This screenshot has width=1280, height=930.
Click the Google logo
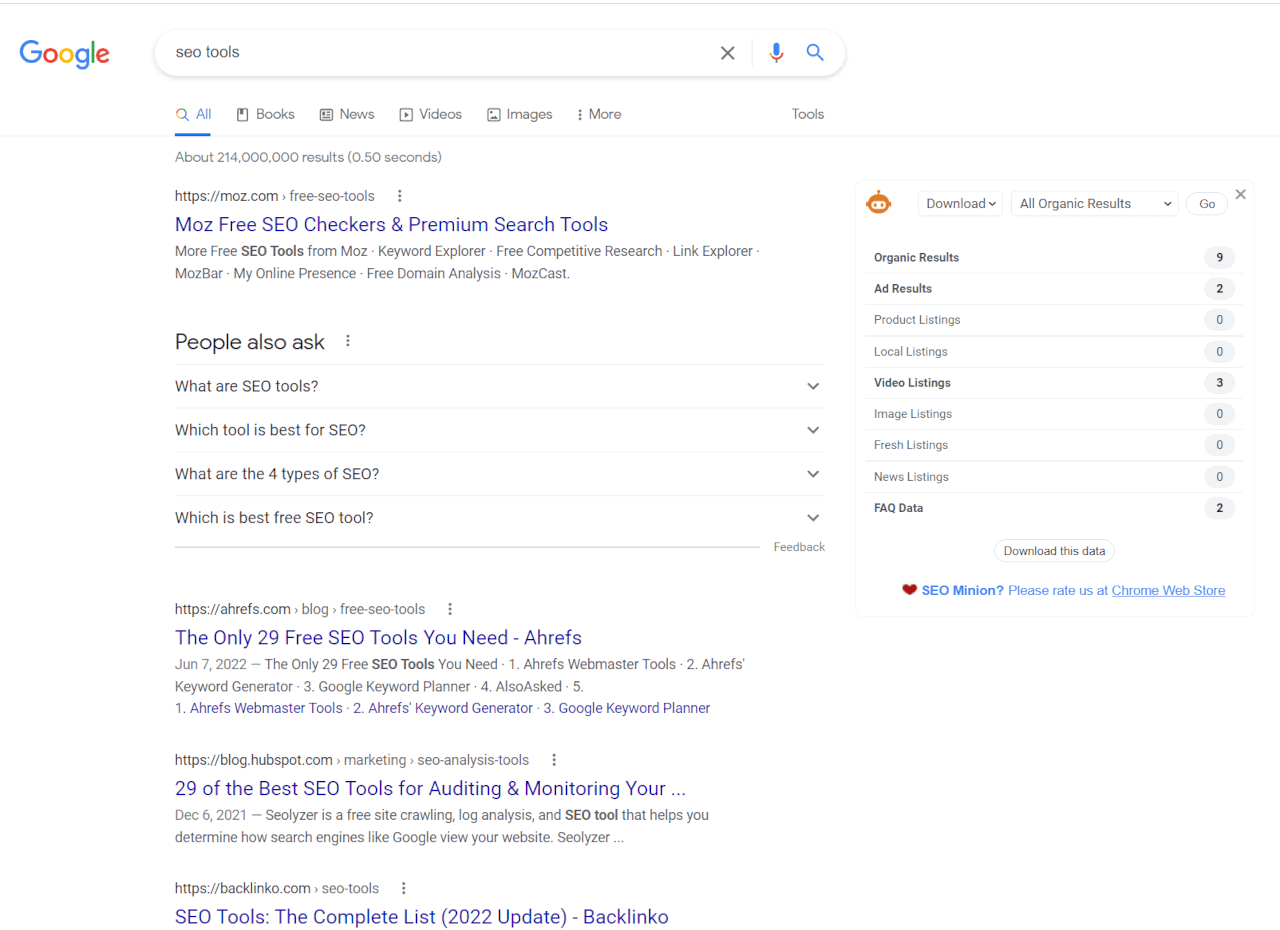click(x=65, y=54)
